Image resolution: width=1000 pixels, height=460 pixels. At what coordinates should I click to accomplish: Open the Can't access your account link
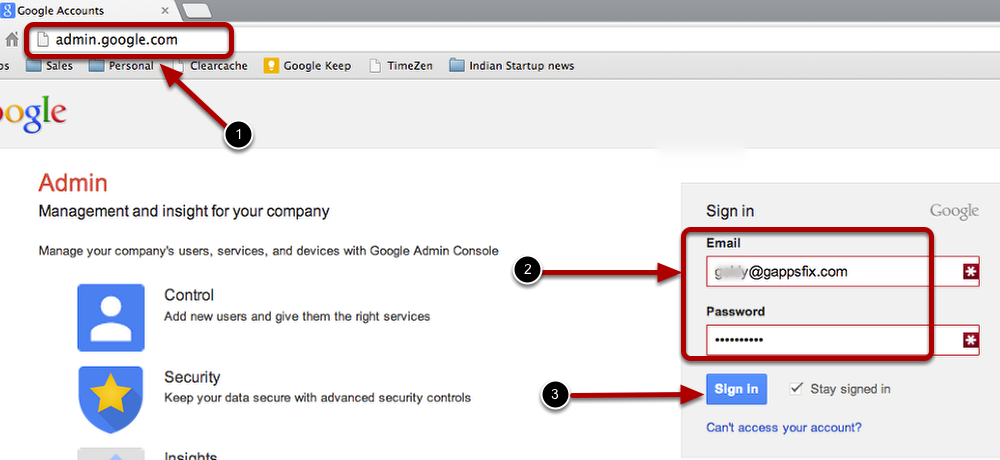(x=784, y=427)
